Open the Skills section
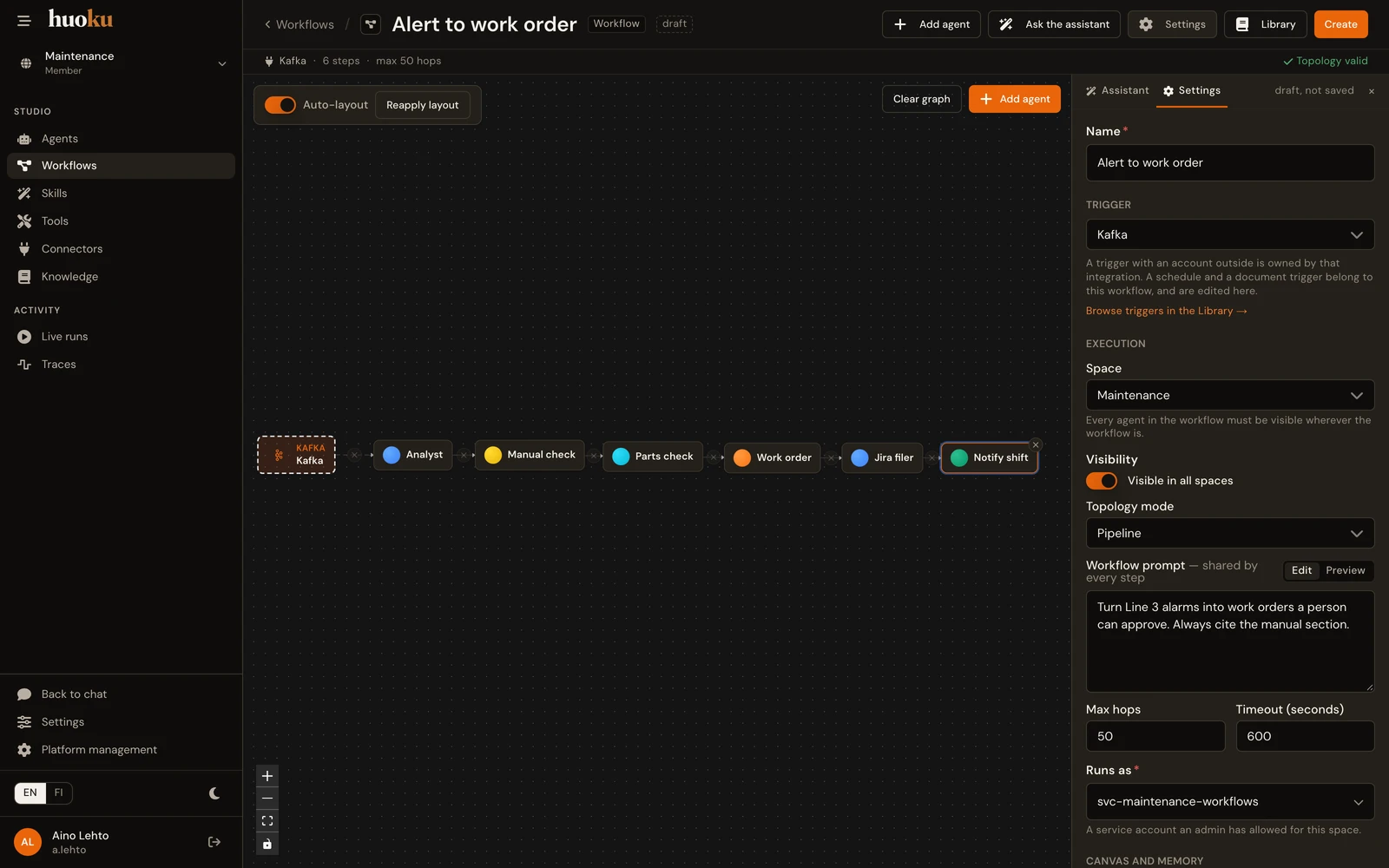Viewport: 1389px width, 868px height. [121, 194]
